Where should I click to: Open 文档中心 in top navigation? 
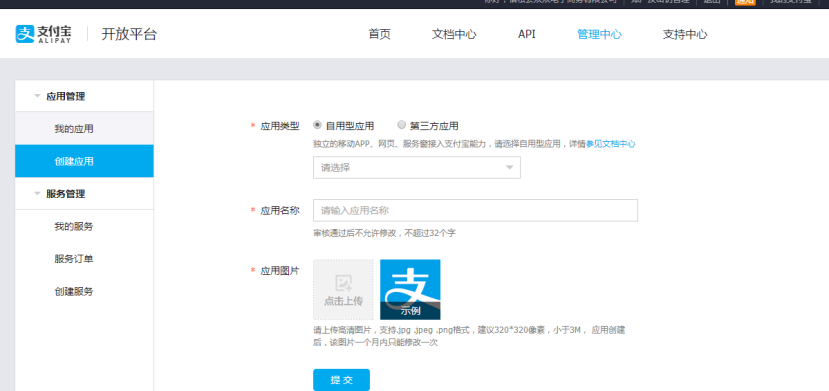(x=454, y=34)
